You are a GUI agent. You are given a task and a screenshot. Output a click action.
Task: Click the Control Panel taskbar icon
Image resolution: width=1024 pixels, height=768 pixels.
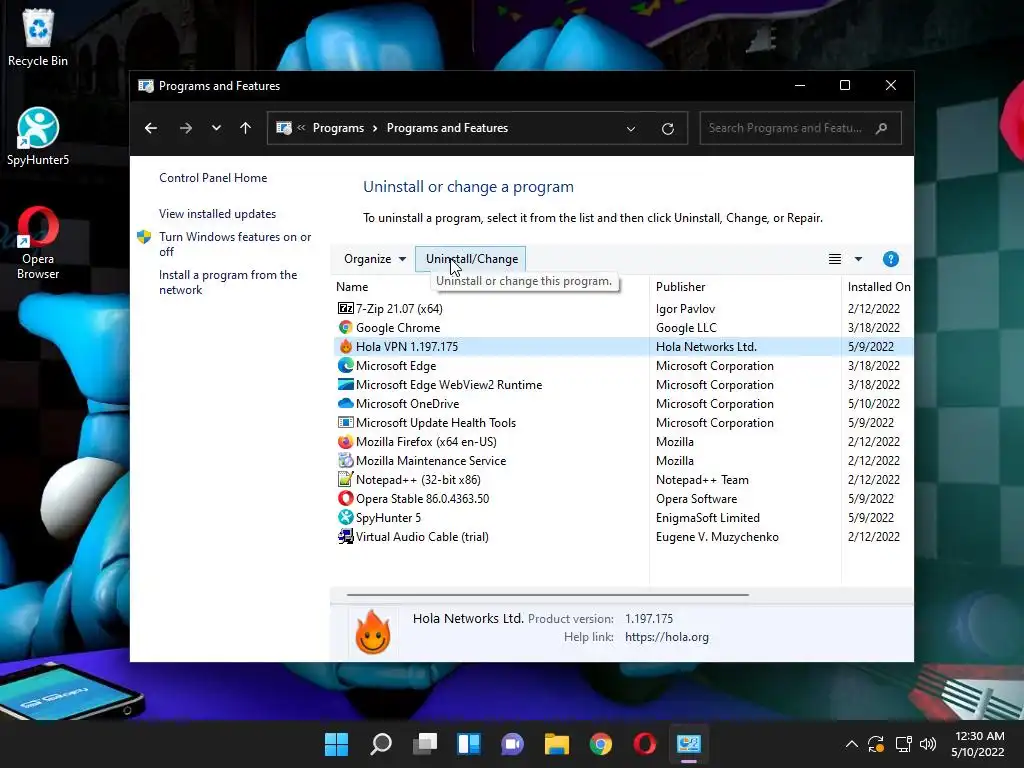pyautogui.click(x=688, y=744)
